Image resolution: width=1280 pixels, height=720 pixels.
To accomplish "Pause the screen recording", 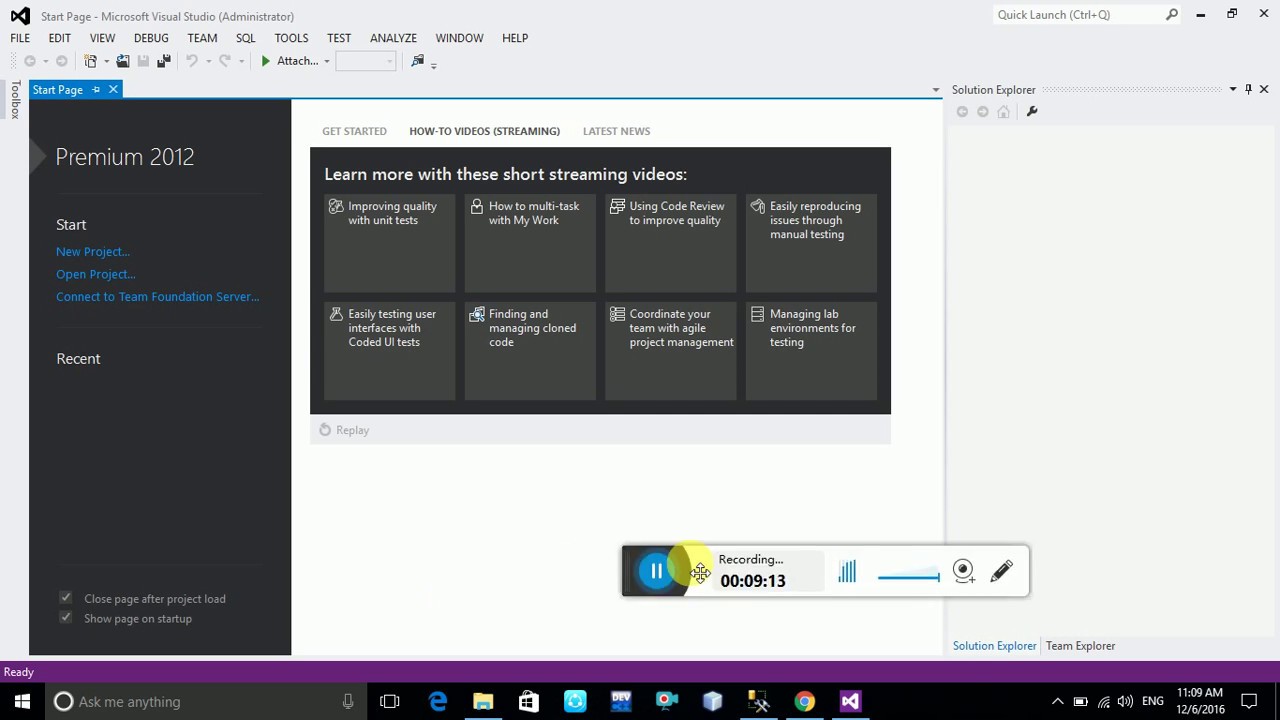I will point(657,571).
